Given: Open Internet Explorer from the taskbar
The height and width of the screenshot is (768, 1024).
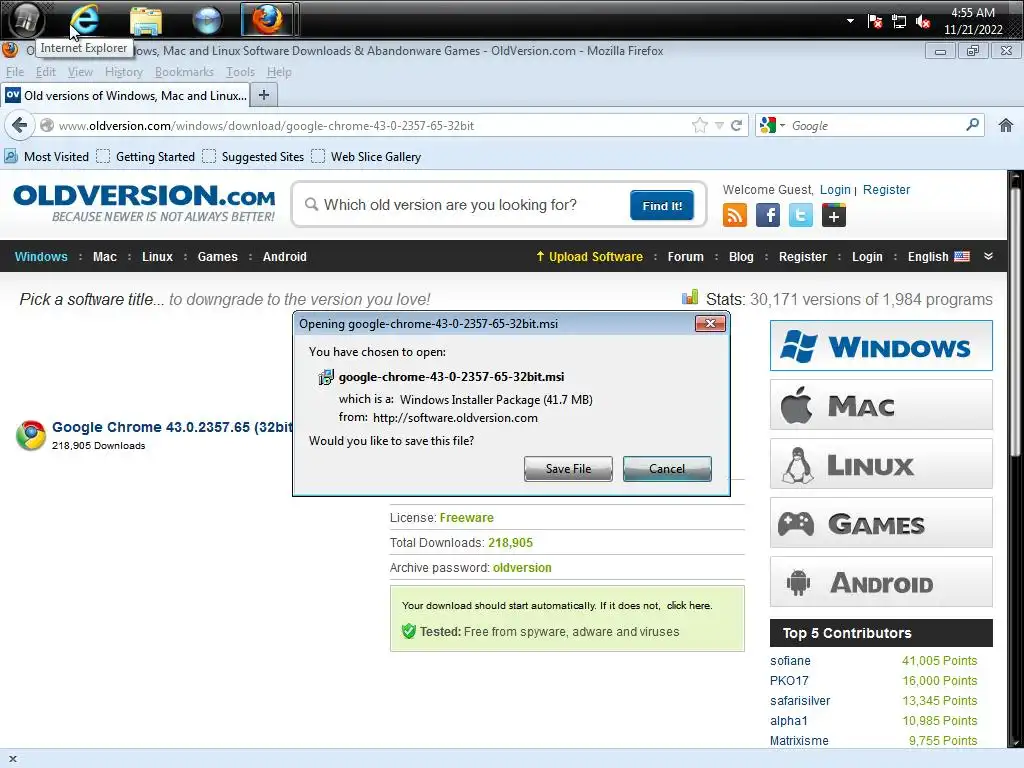Looking at the screenshot, I should pyautogui.click(x=84, y=20).
